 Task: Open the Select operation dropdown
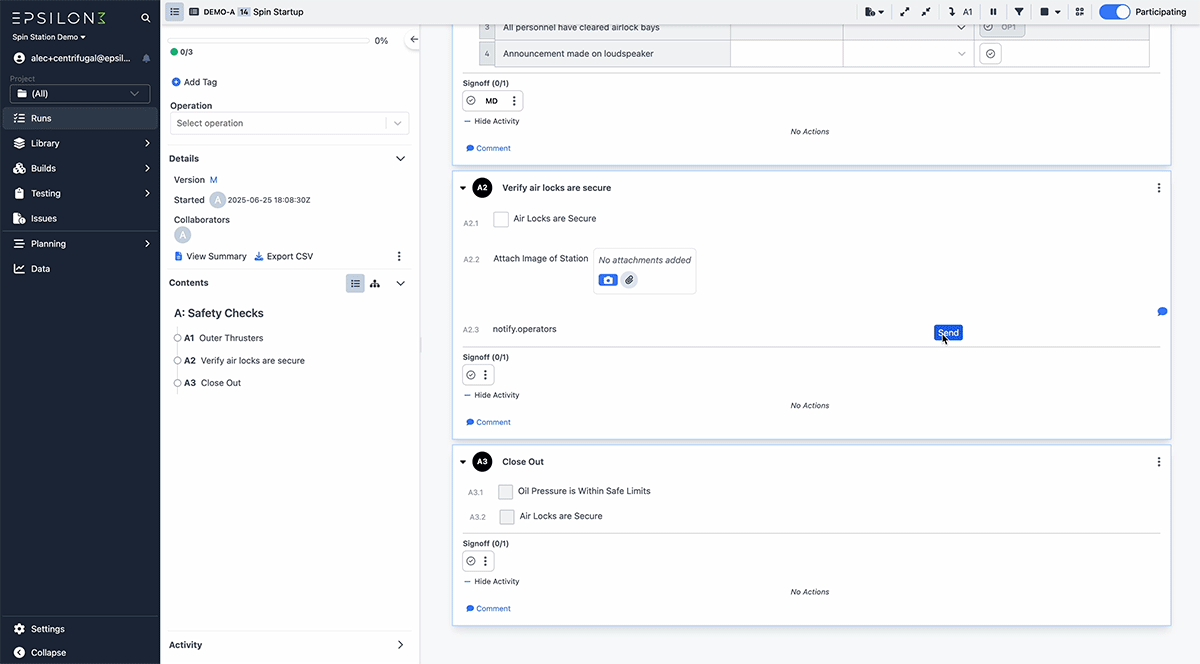tap(289, 123)
